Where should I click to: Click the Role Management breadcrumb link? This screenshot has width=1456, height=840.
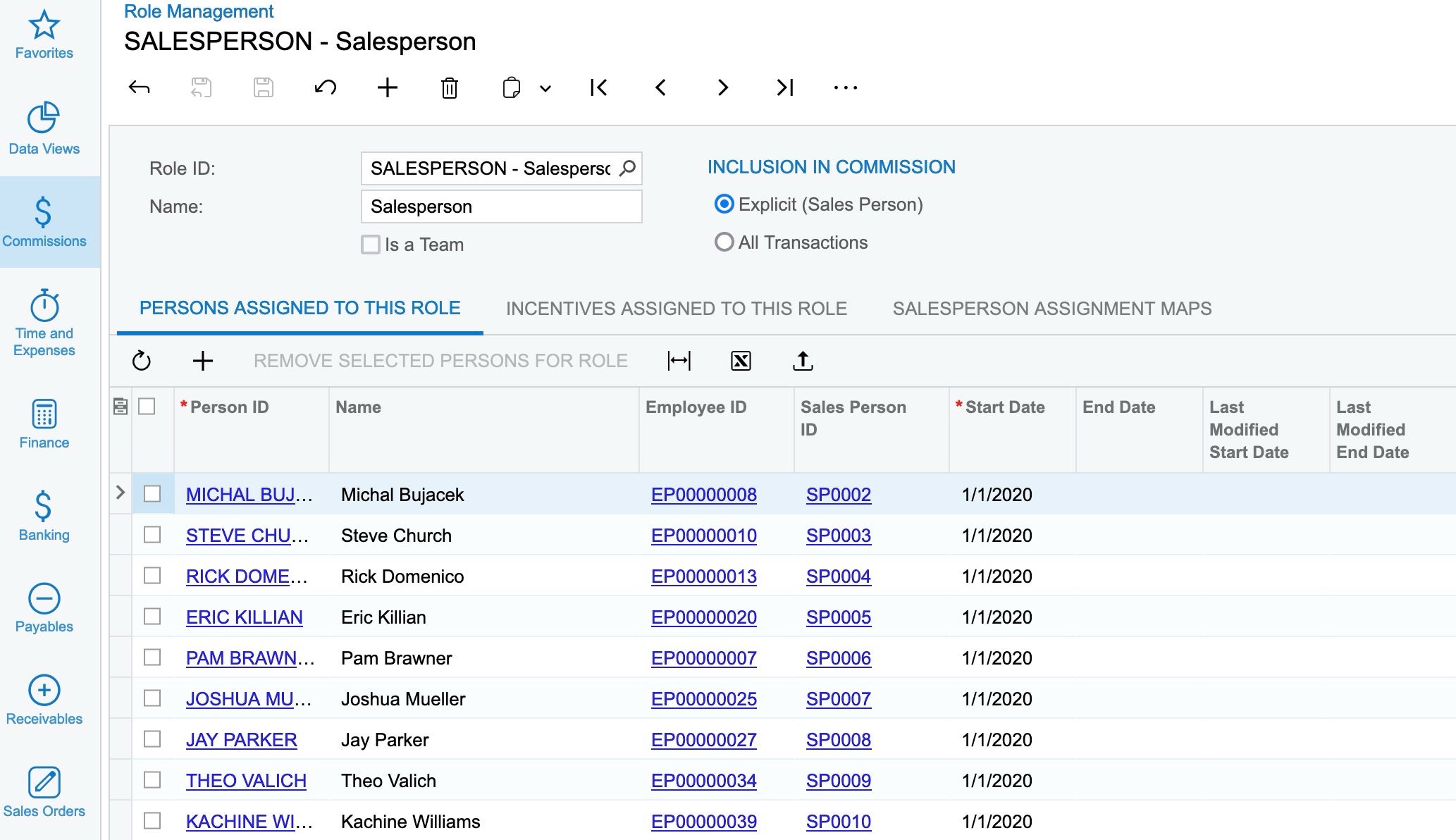199,11
